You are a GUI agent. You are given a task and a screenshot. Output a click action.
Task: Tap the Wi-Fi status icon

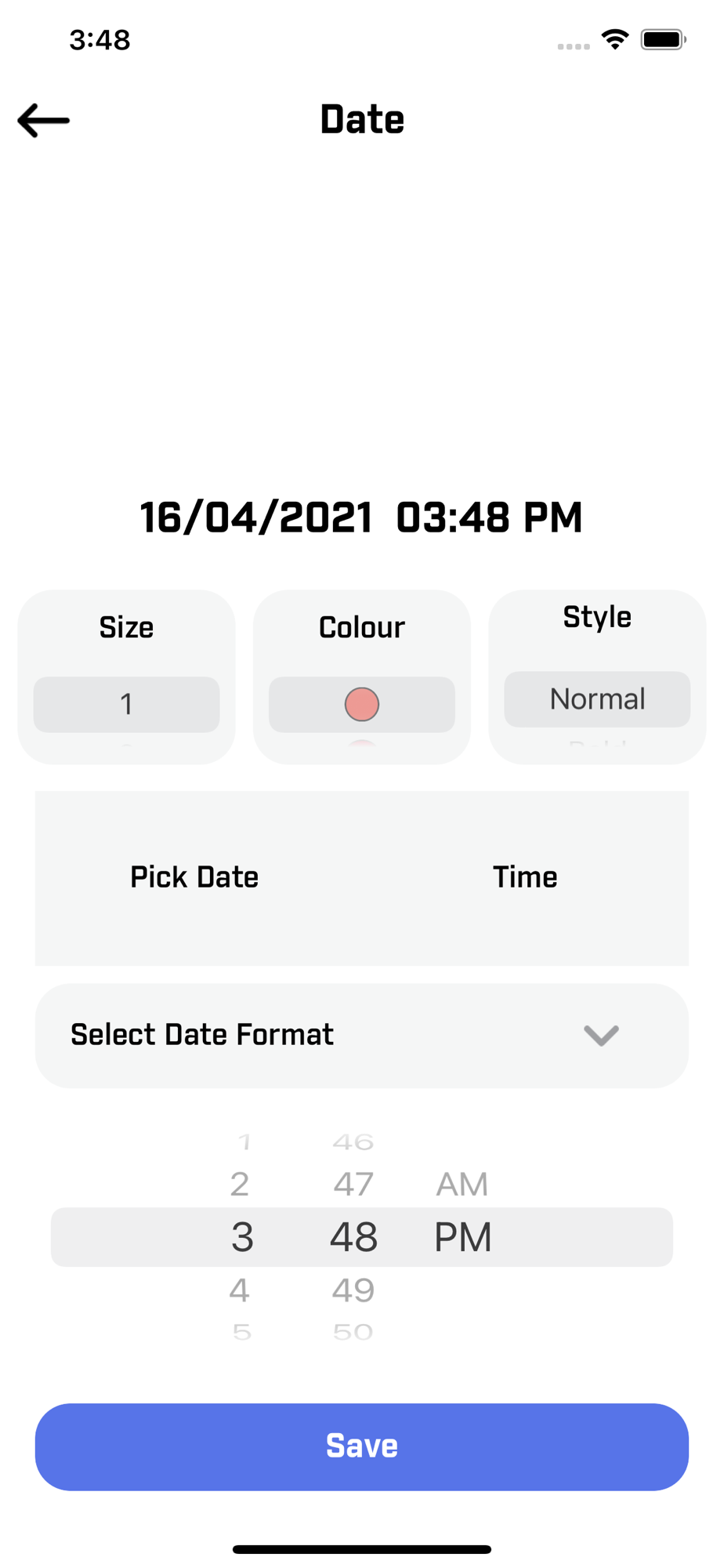pyautogui.click(x=615, y=39)
